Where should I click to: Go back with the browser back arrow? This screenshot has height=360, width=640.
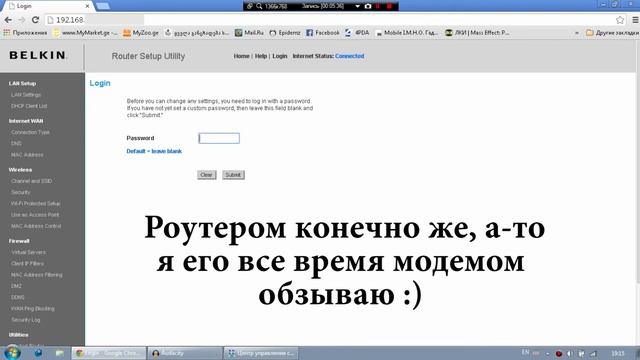point(8,20)
